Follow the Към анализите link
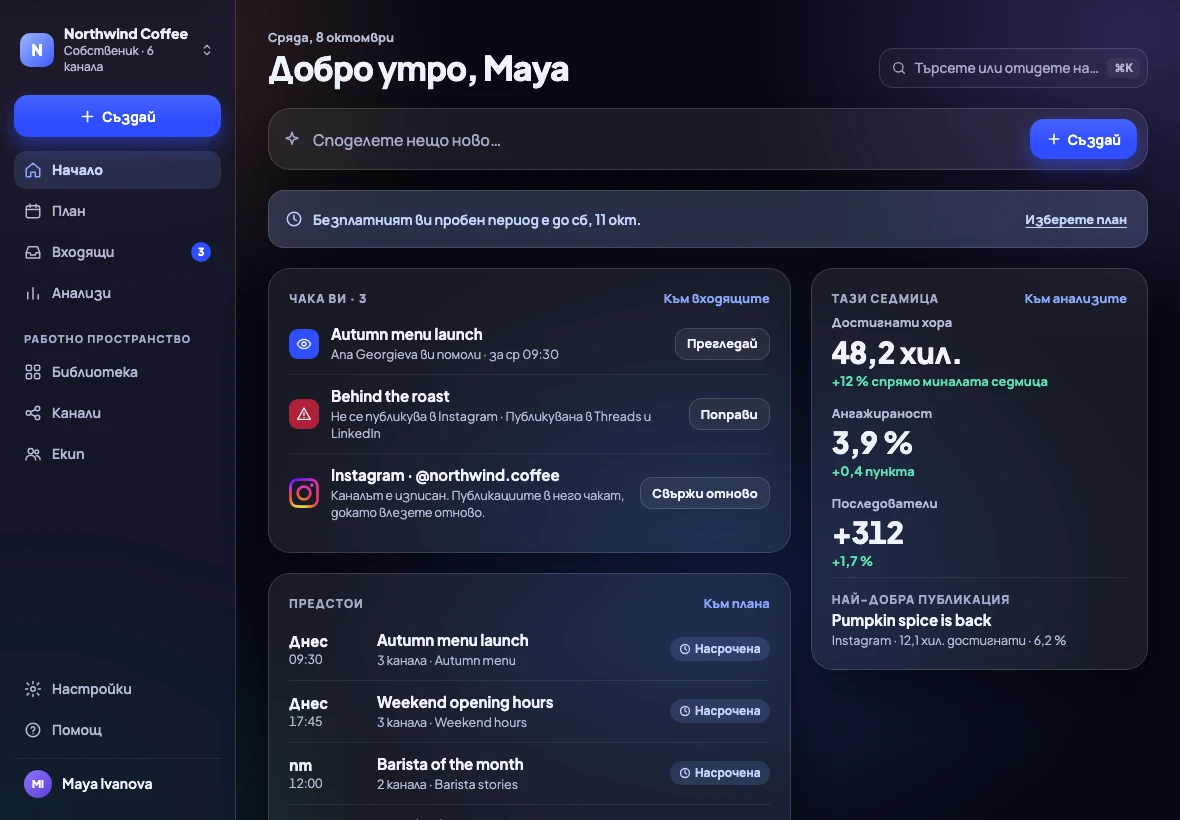The width and height of the screenshot is (1180, 820). [x=1075, y=299]
